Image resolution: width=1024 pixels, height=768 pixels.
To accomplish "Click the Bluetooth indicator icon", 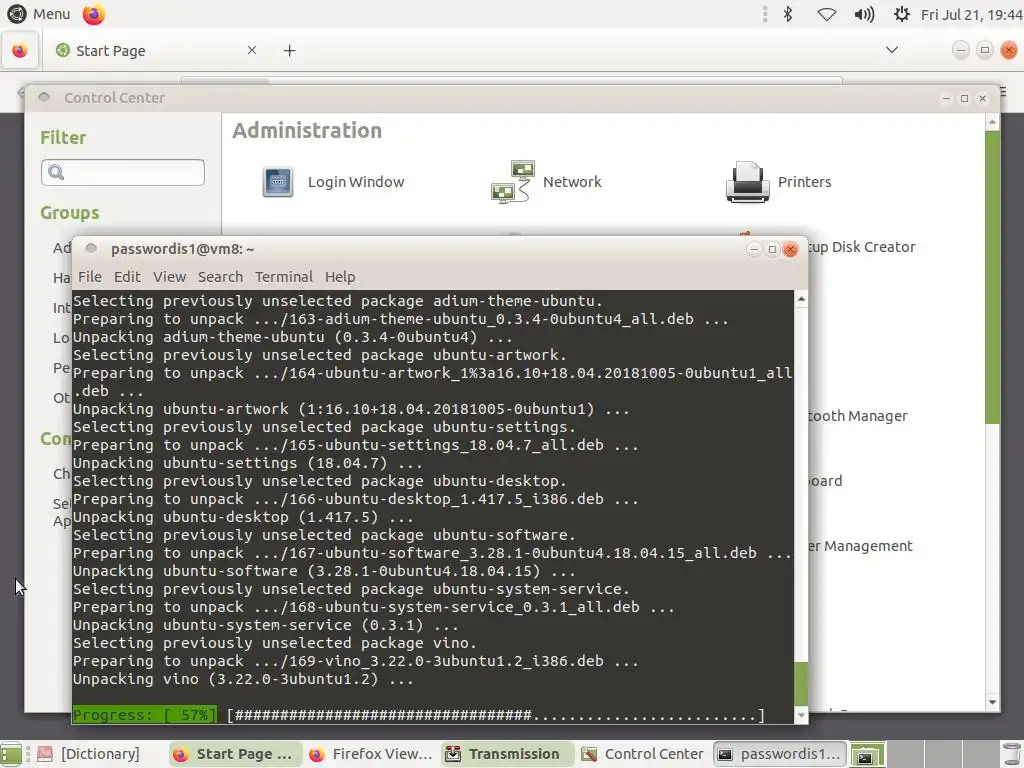I will (788, 14).
